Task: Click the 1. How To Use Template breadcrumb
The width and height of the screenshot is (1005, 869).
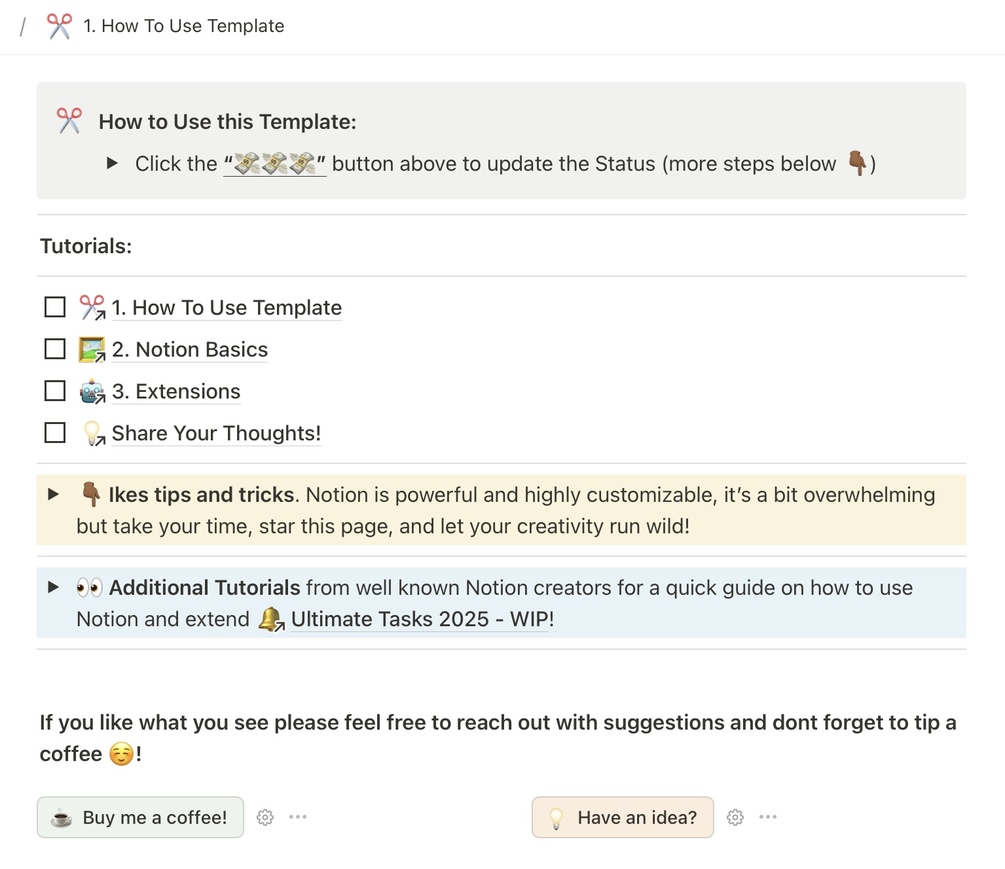Action: 183,26
